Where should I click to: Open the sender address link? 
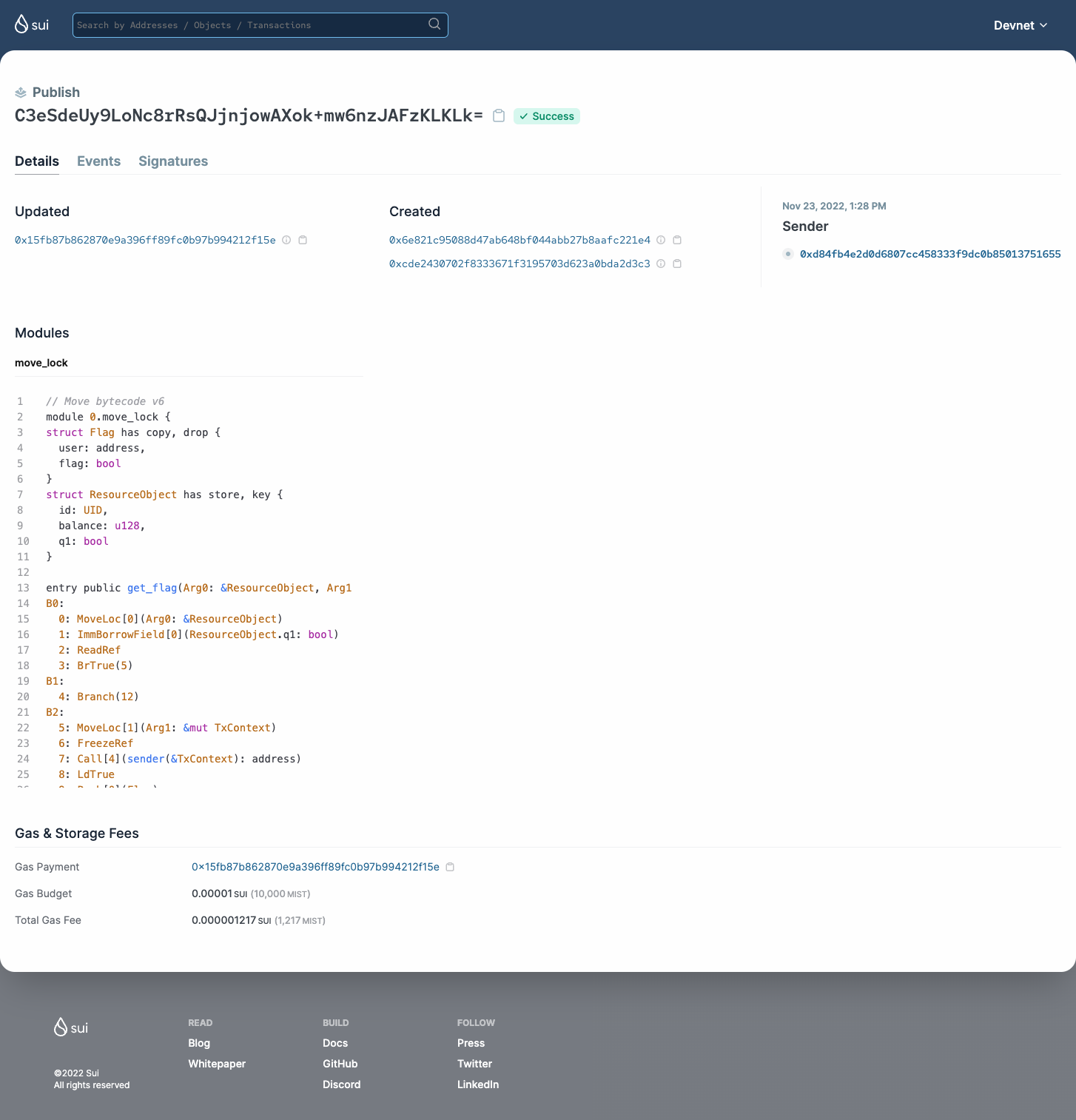929,254
